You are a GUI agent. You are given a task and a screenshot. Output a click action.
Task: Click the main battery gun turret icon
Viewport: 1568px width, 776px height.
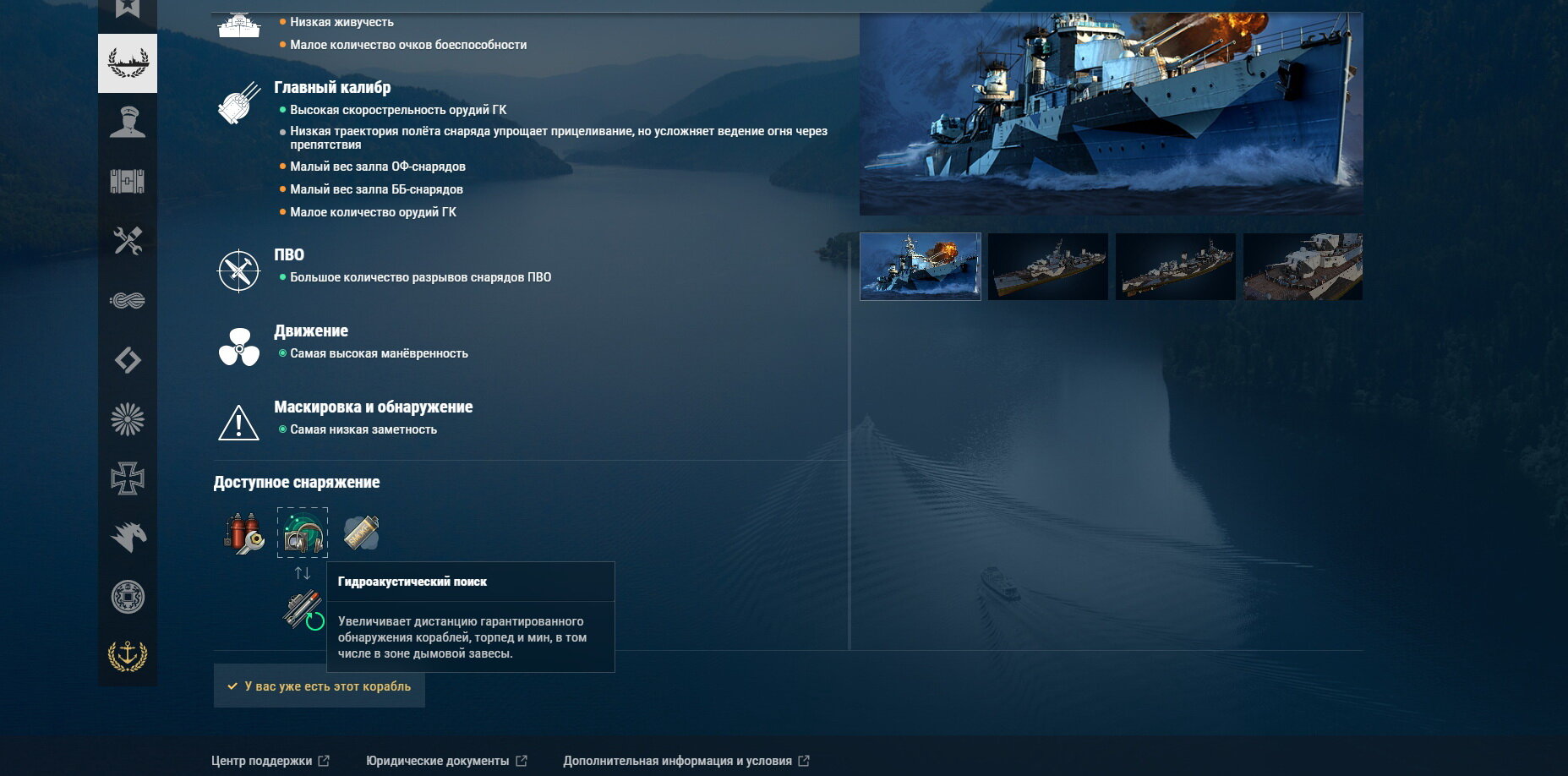(x=239, y=103)
